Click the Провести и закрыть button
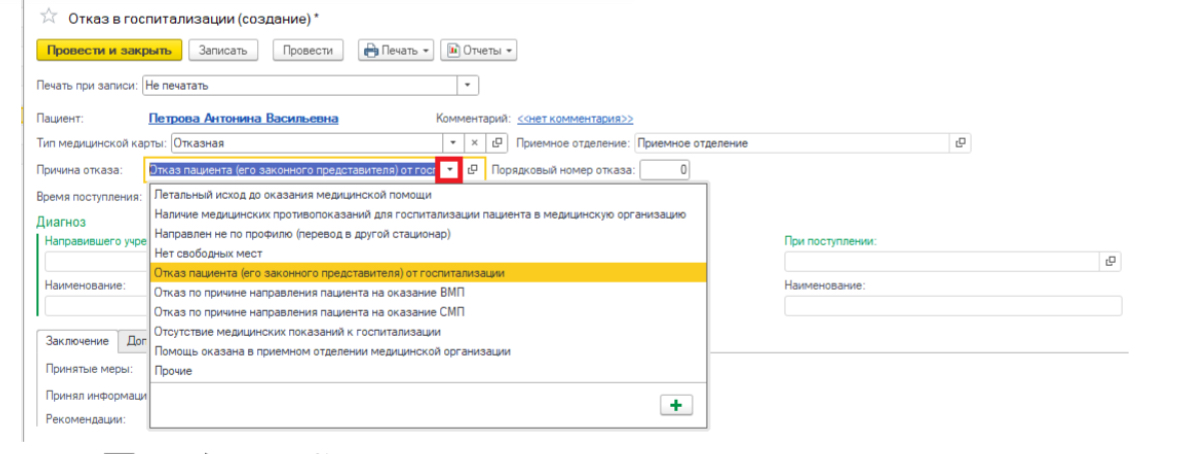This screenshot has width=1179, height=454. coord(109,50)
